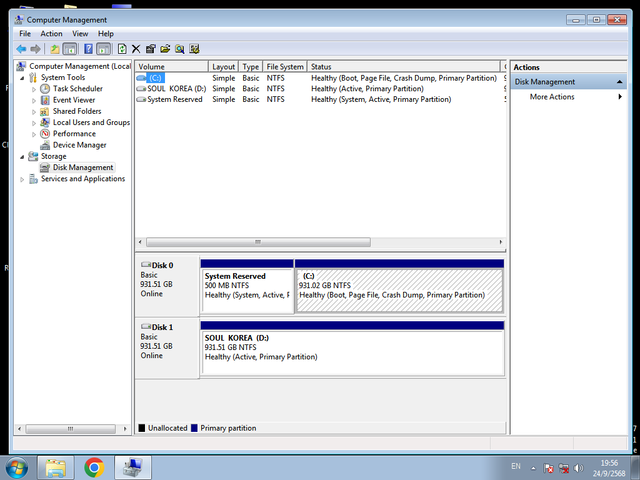Expand the Task Scheduler node arrow
Image resolution: width=640 pixels, height=480 pixels.
[34, 89]
